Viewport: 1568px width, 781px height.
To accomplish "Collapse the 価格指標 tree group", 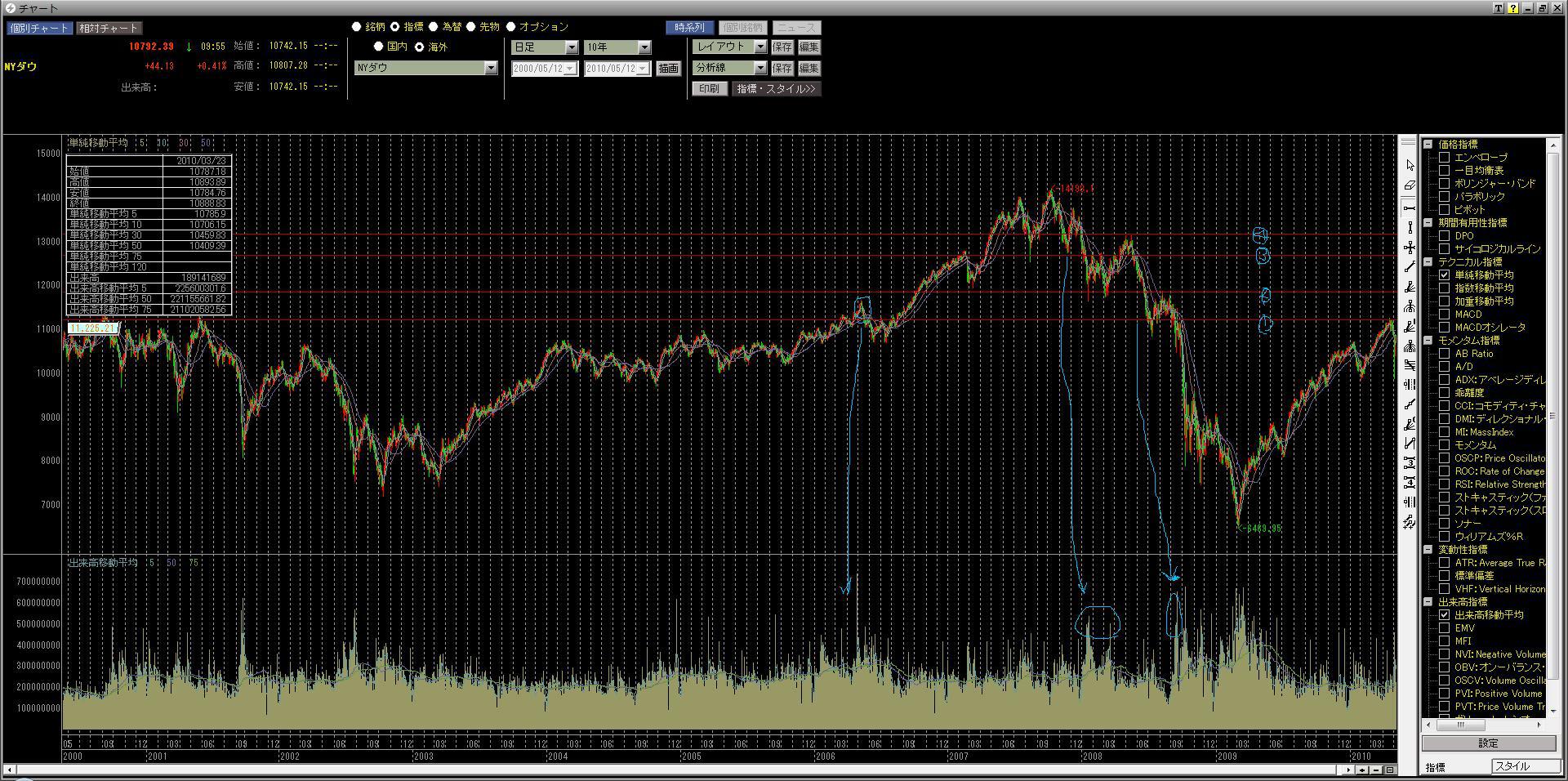I will [1428, 145].
